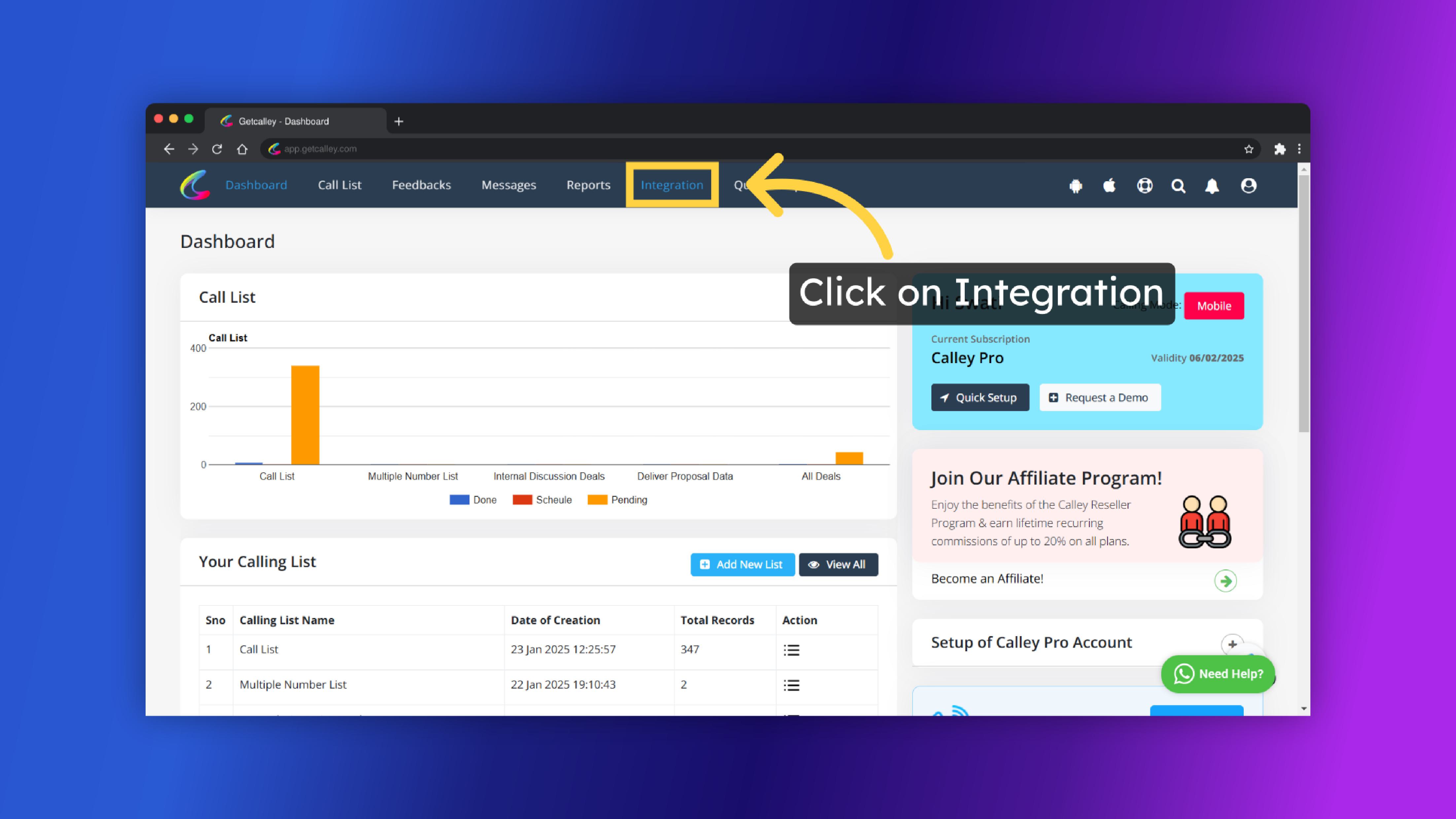Expand Setup of Calley Pro Account section
The width and height of the screenshot is (1456, 819).
pos(1232,644)
